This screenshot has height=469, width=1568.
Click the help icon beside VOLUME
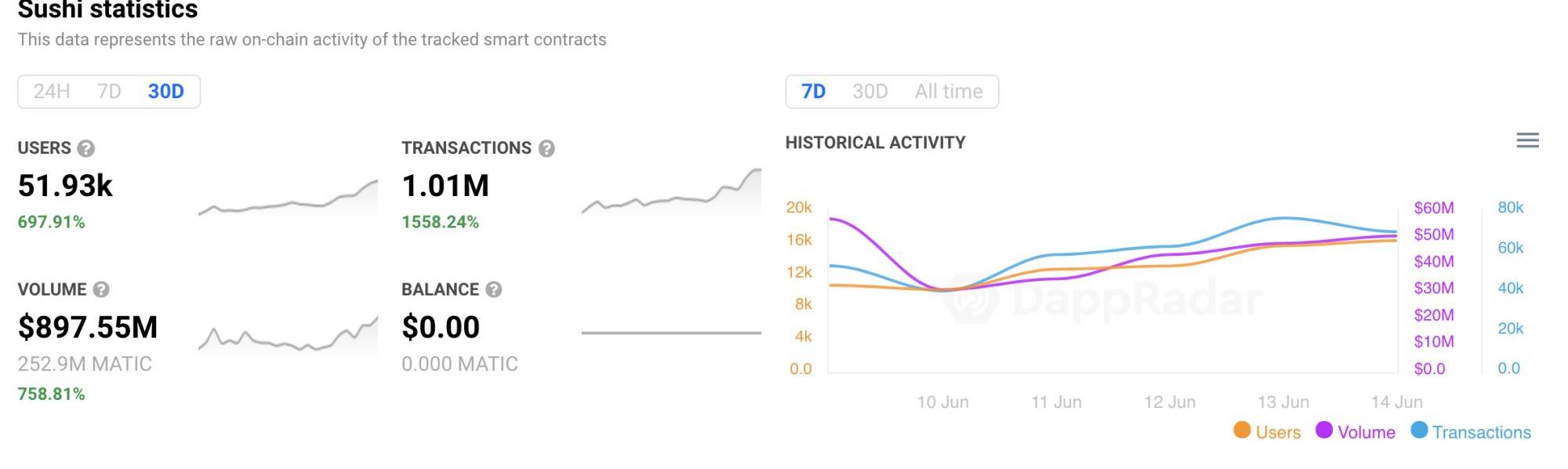coord(101,289)
